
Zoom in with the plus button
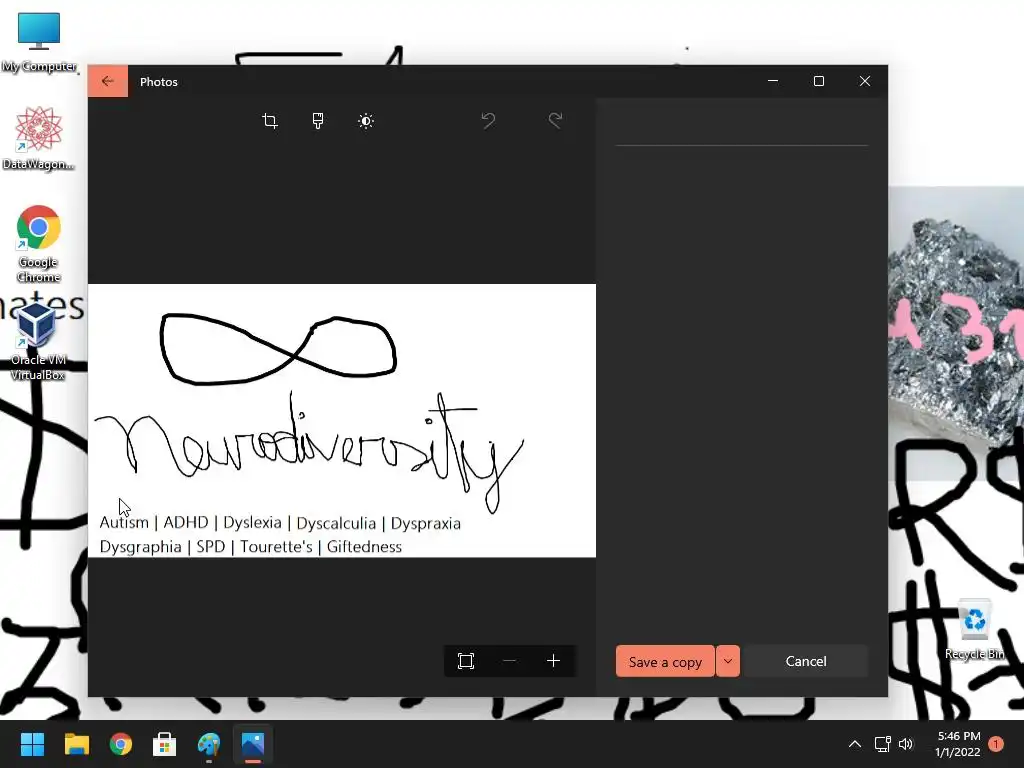coord(553,661)
